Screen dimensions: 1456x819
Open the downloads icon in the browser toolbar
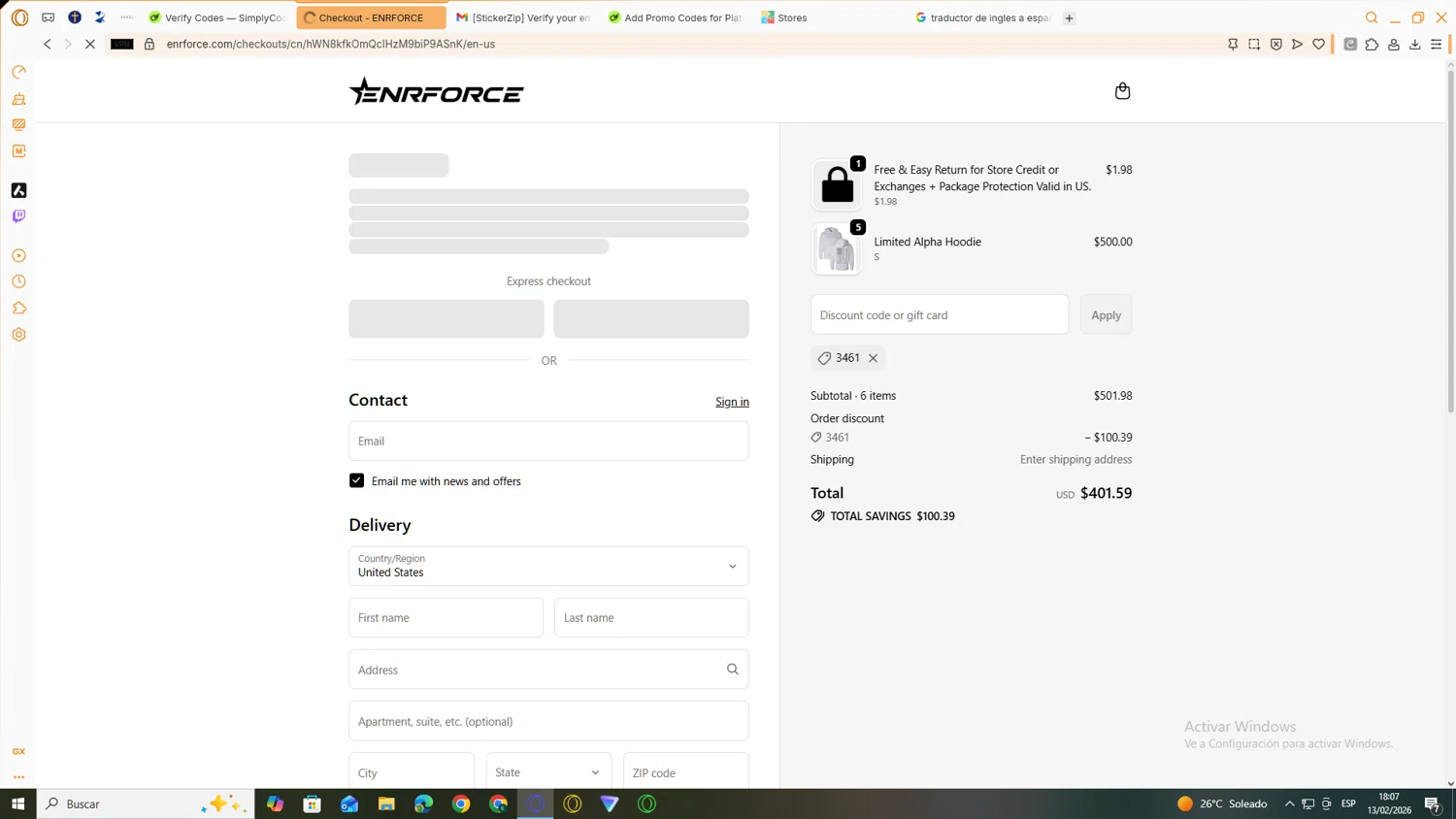[1414, 45]
